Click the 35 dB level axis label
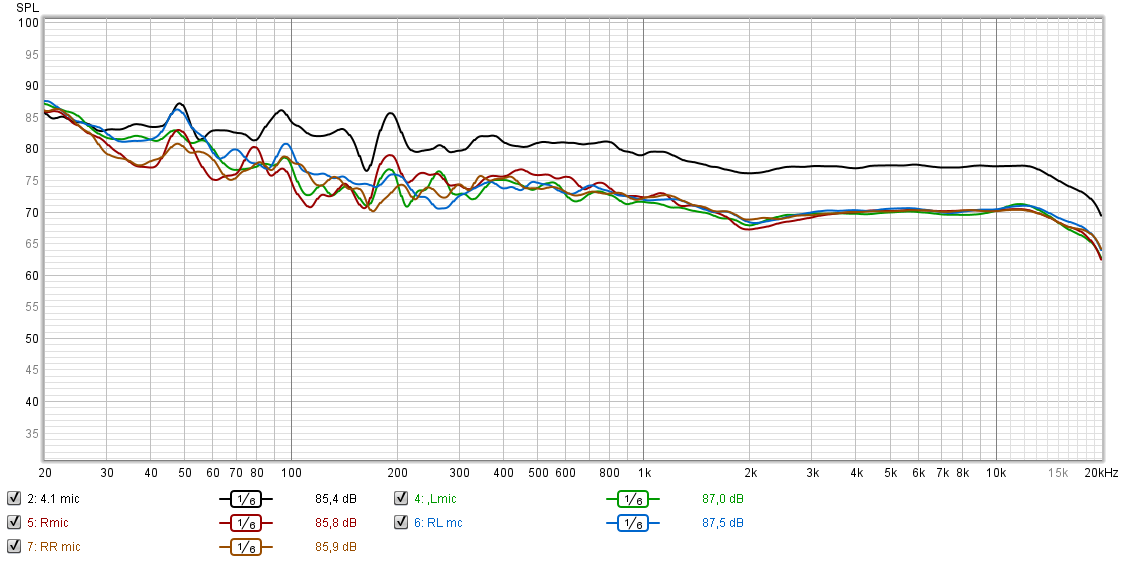This screenshot has height=561, width=1124. tap(31, 434)
